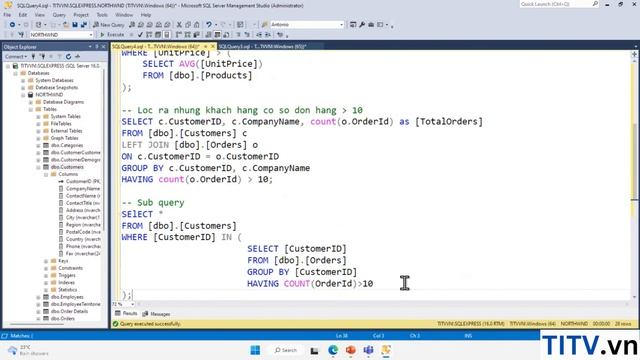The width and height of the screenshot is (640, 360).
Task: Click the Database Engine Query icon
Action: 132,24
